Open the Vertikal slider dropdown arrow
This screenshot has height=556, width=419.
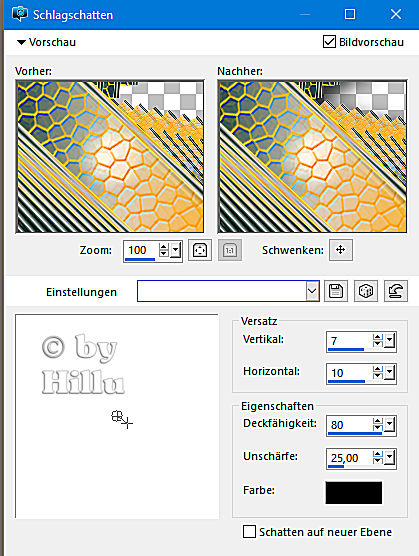pos(390,341)
